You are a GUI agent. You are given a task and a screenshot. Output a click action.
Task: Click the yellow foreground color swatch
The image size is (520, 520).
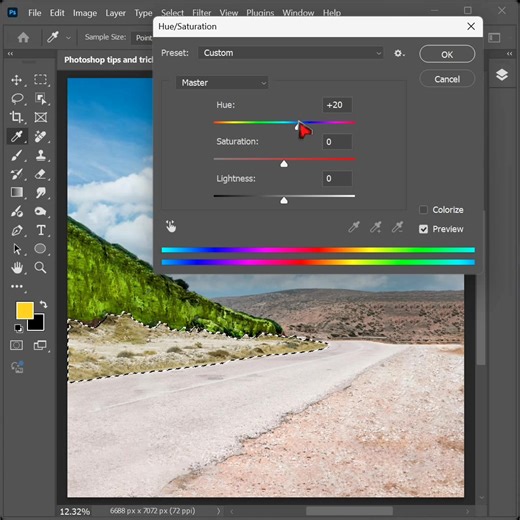25,311
